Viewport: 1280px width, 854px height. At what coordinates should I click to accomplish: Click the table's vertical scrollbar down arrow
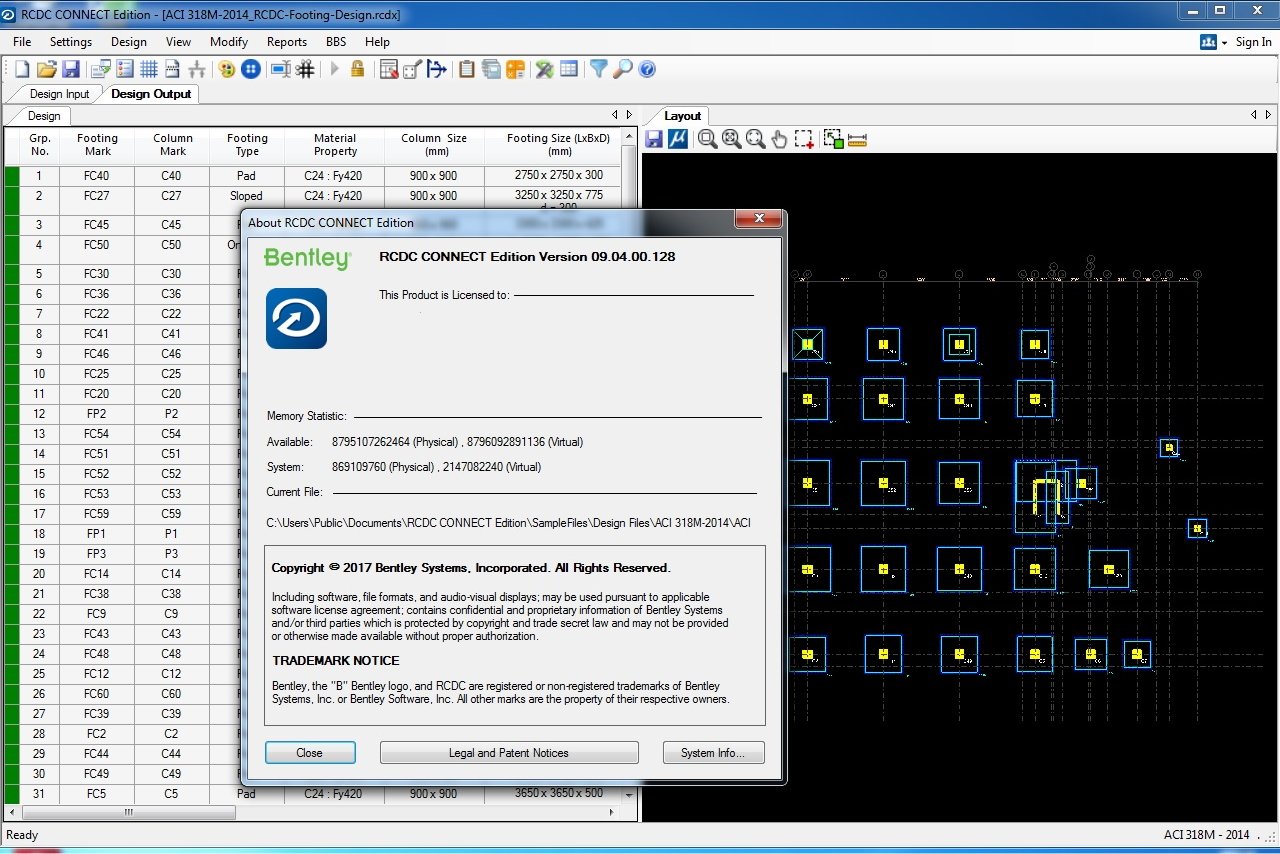click(629, 796)
